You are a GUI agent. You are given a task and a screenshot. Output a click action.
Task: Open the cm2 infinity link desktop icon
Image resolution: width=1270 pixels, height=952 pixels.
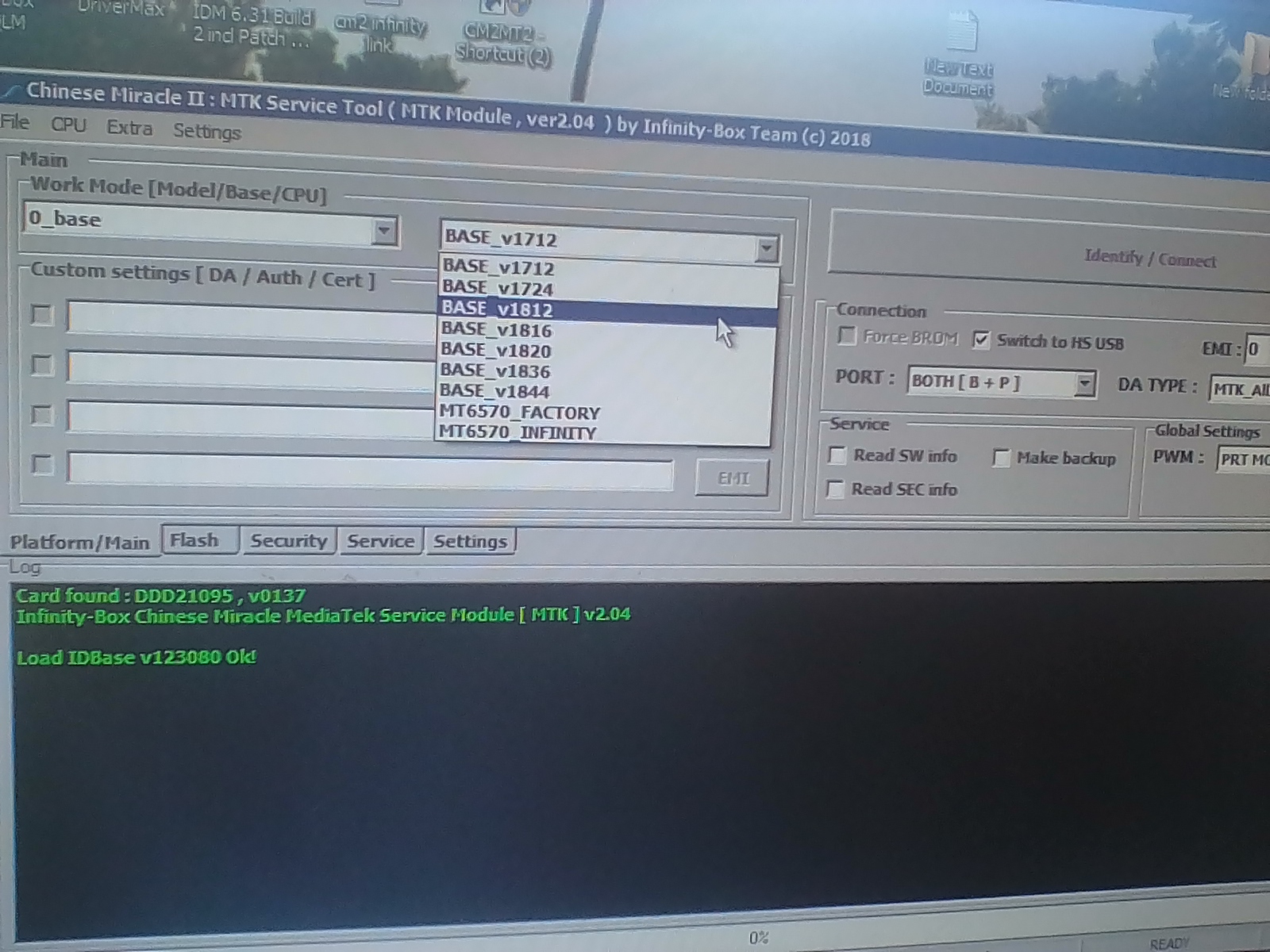(x=379, y=33)
